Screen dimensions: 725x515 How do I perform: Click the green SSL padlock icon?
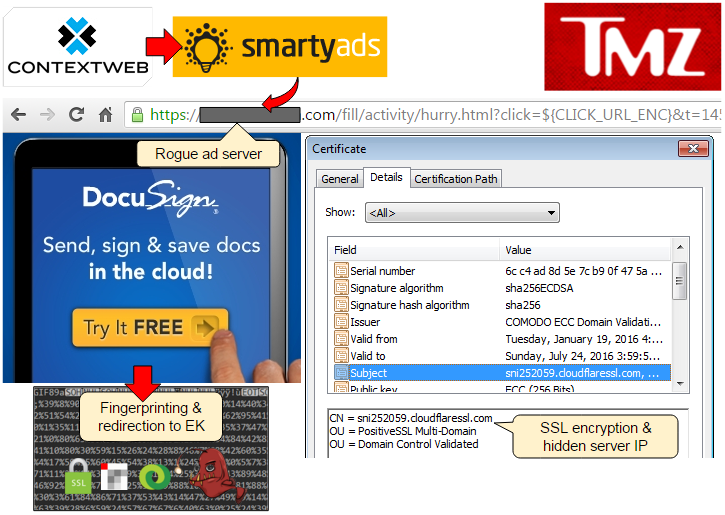[x=78, y=477]
